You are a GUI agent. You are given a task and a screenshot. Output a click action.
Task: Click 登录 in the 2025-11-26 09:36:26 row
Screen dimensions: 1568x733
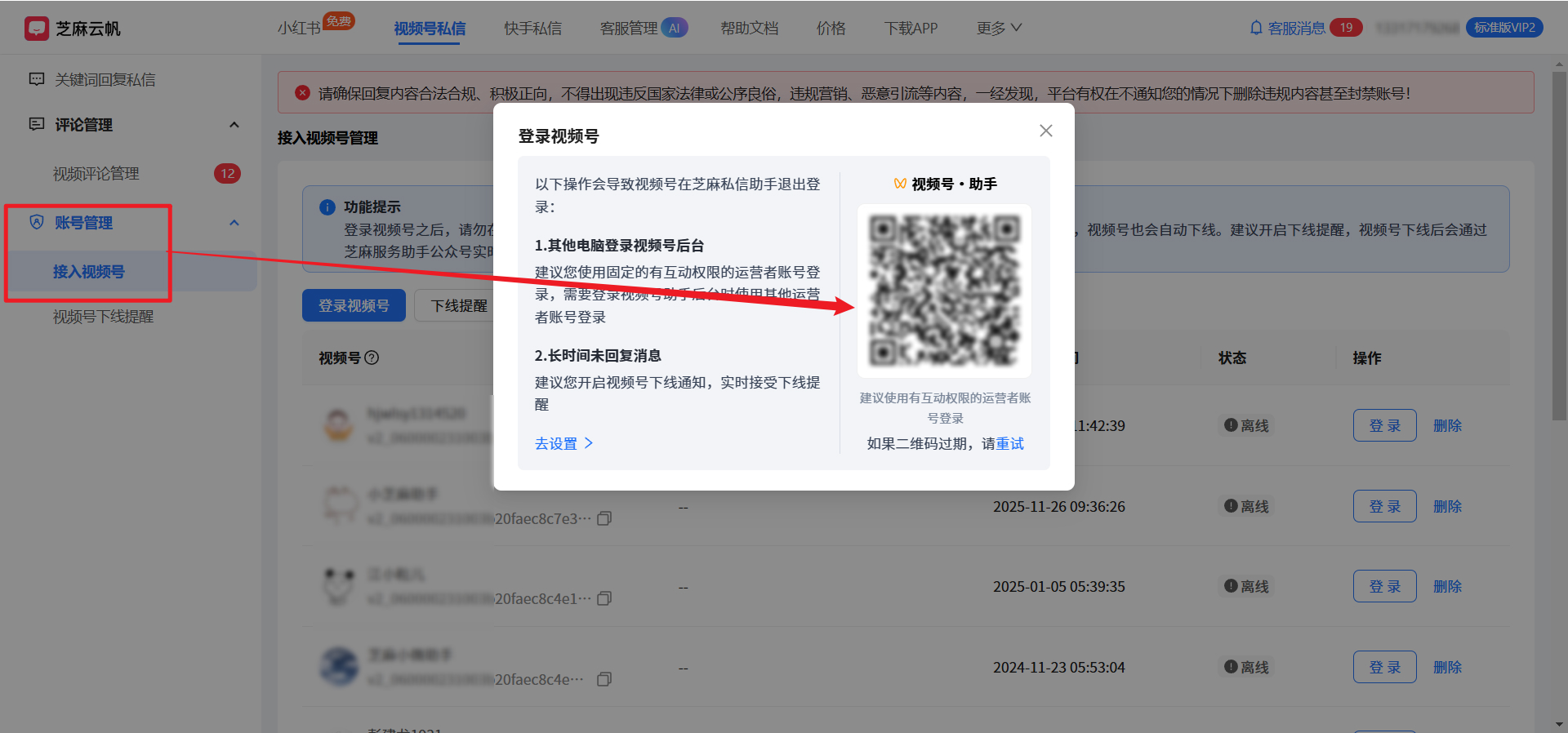[1384, 506]
